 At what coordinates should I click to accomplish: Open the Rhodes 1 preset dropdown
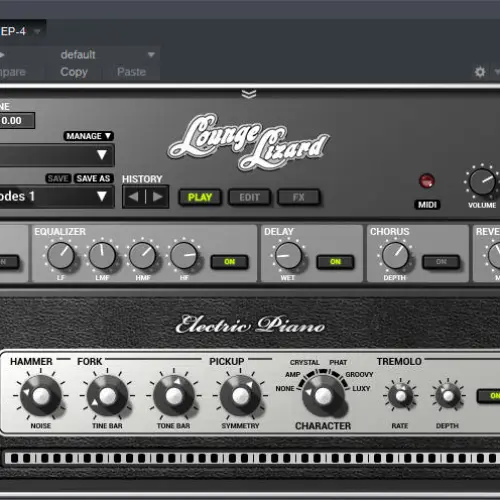coord(57,197)
